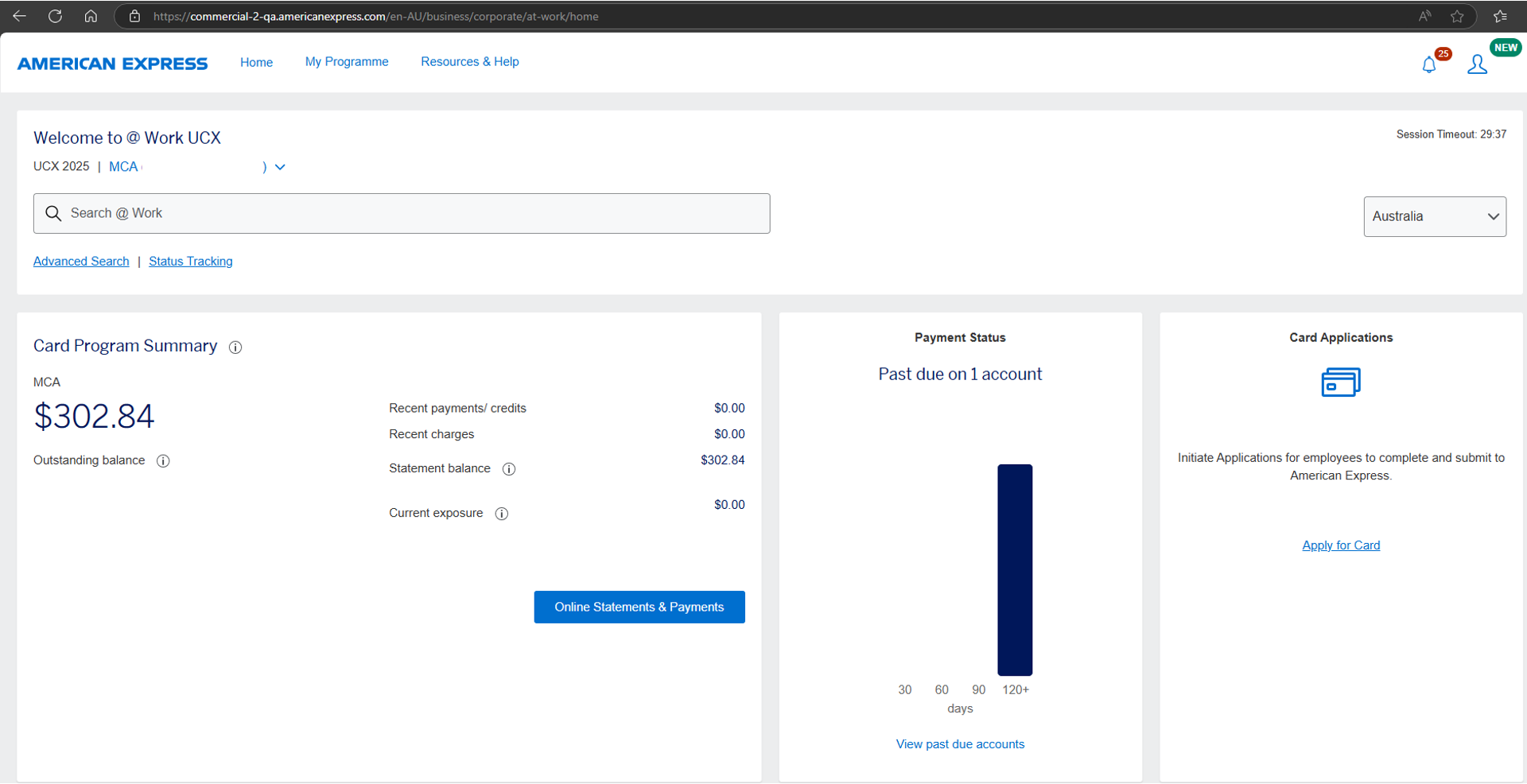Open the Australia country dropdown

tap(1435, 216)
